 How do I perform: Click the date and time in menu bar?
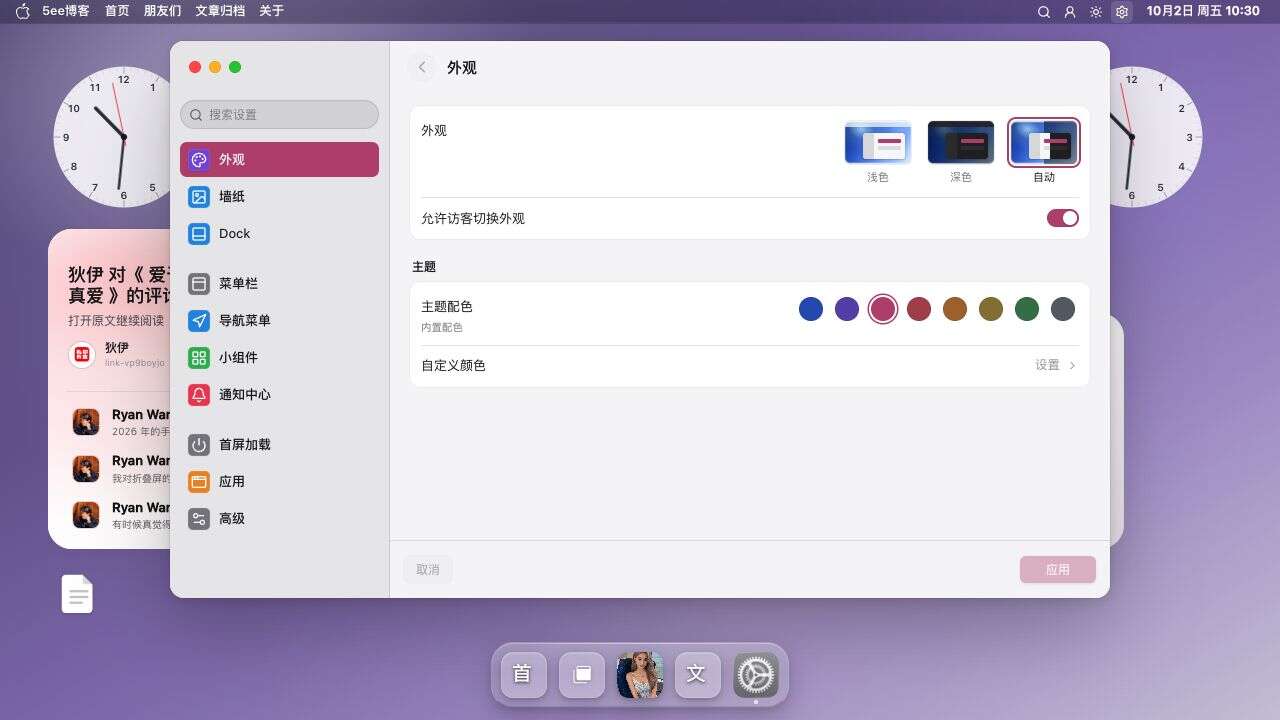(x=1203, y=11)
